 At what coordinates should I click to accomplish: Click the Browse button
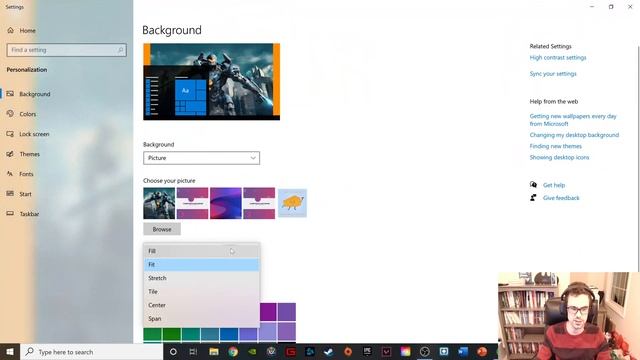[162, 229]
